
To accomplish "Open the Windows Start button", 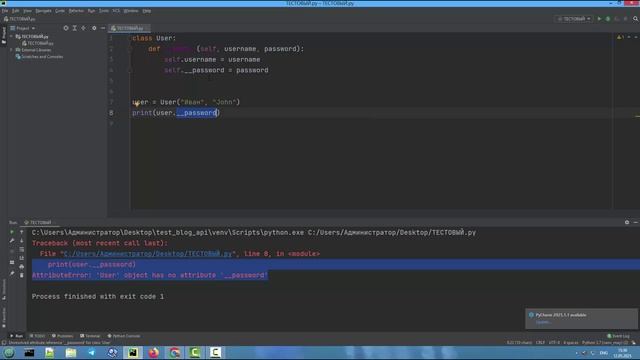I will click(9, 353).
